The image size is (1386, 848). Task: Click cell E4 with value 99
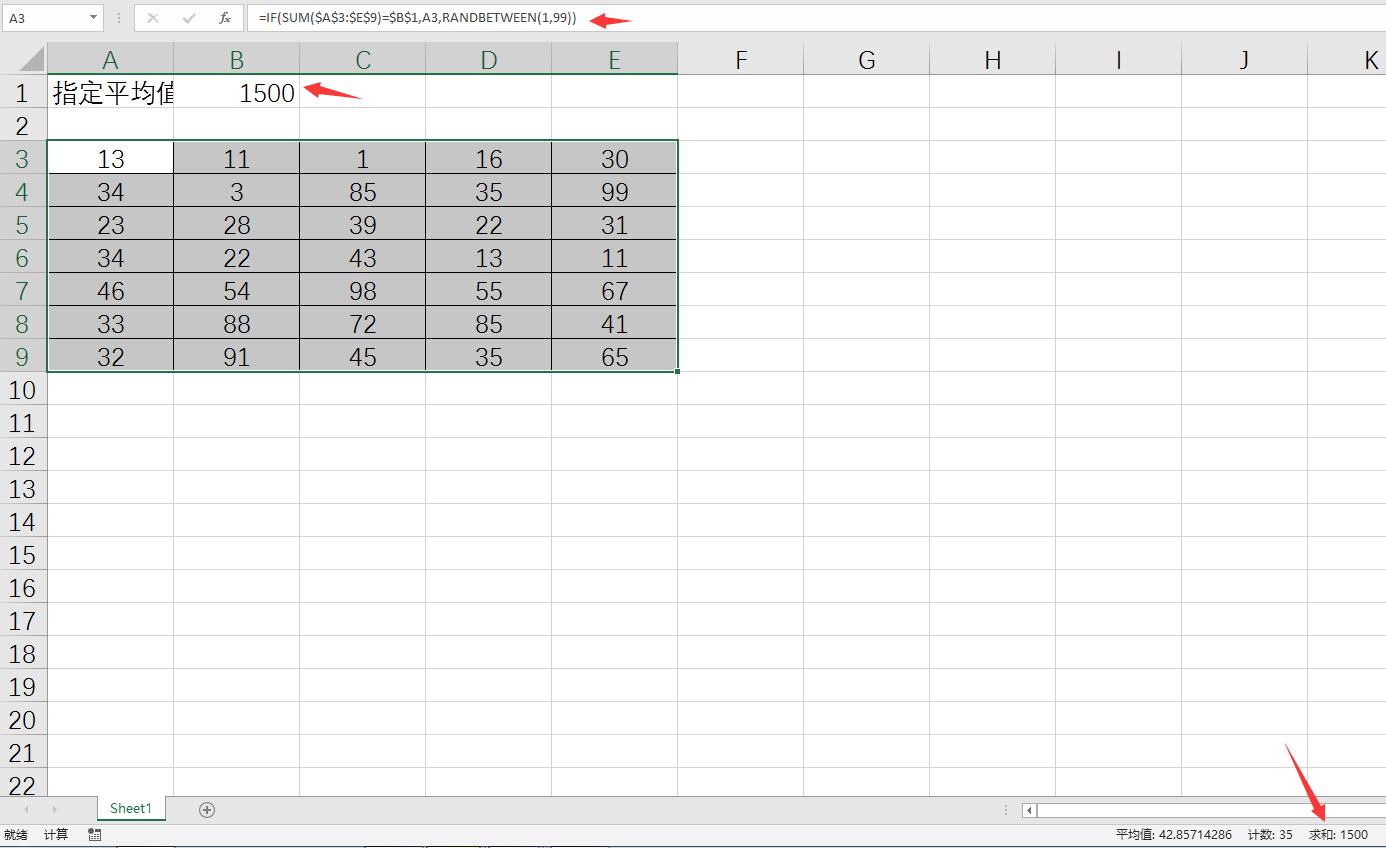[614, 191]
